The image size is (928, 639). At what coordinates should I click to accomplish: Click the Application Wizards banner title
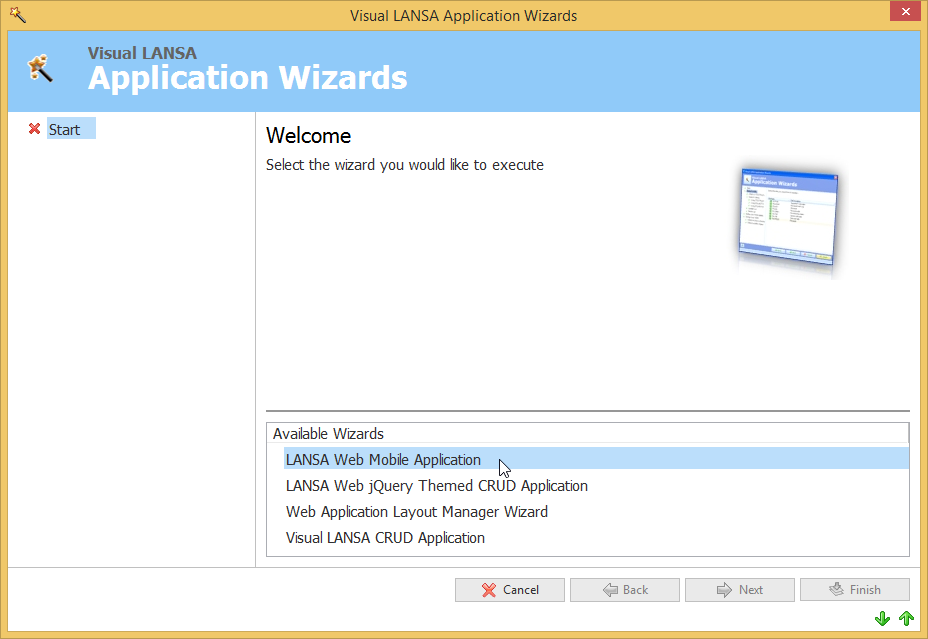(247, 78)
